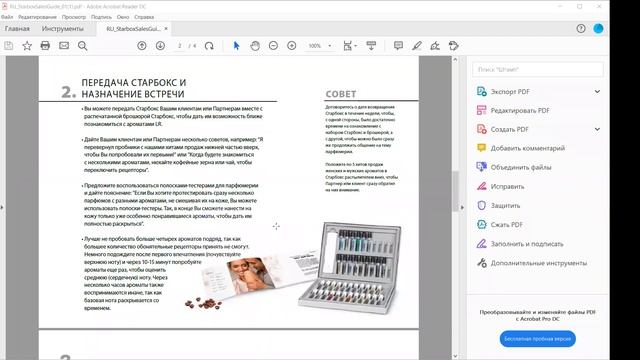
Task: Zoom out with the minus icon
Action: click(273, 46)
